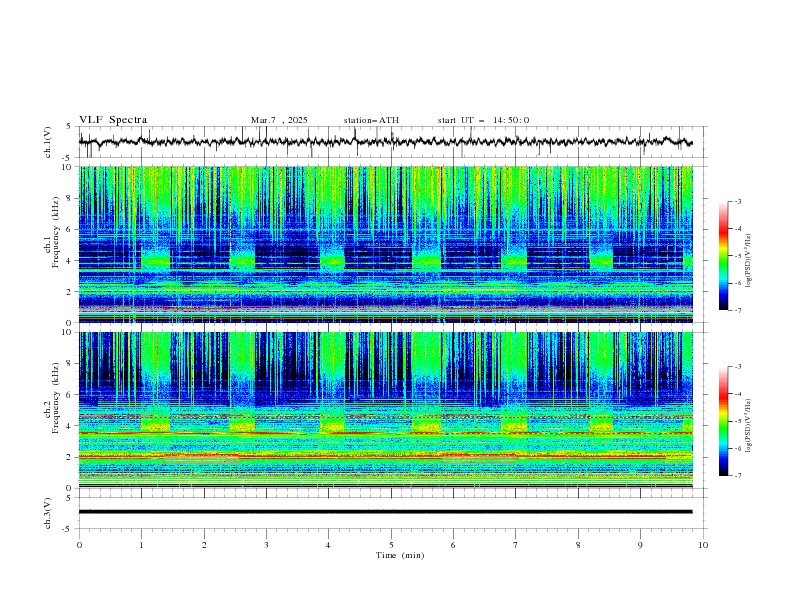
Task: Click the "6" tick label on Time axis
Action: pos(453,545)
